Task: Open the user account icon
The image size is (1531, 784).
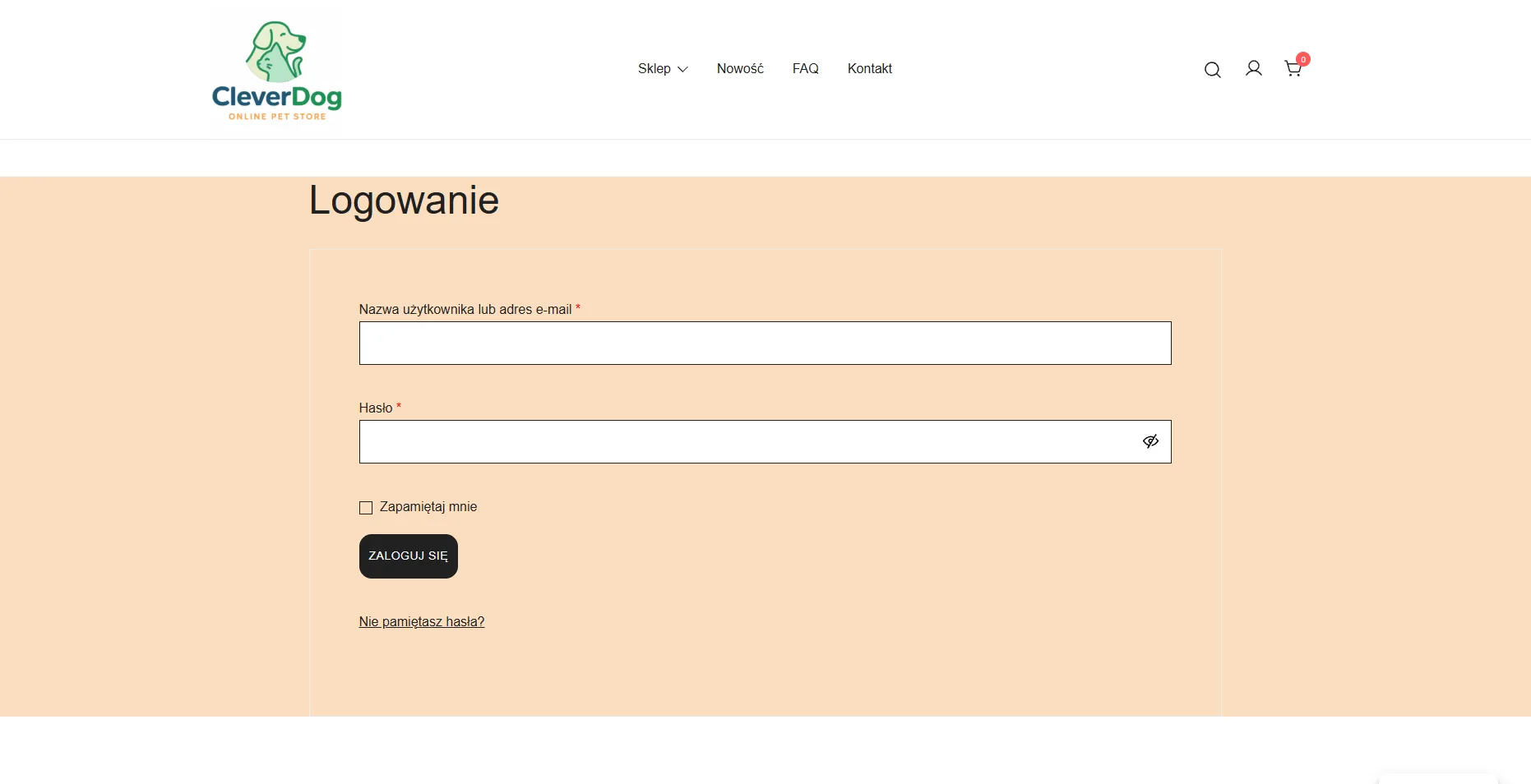Action: [1253, 68]
